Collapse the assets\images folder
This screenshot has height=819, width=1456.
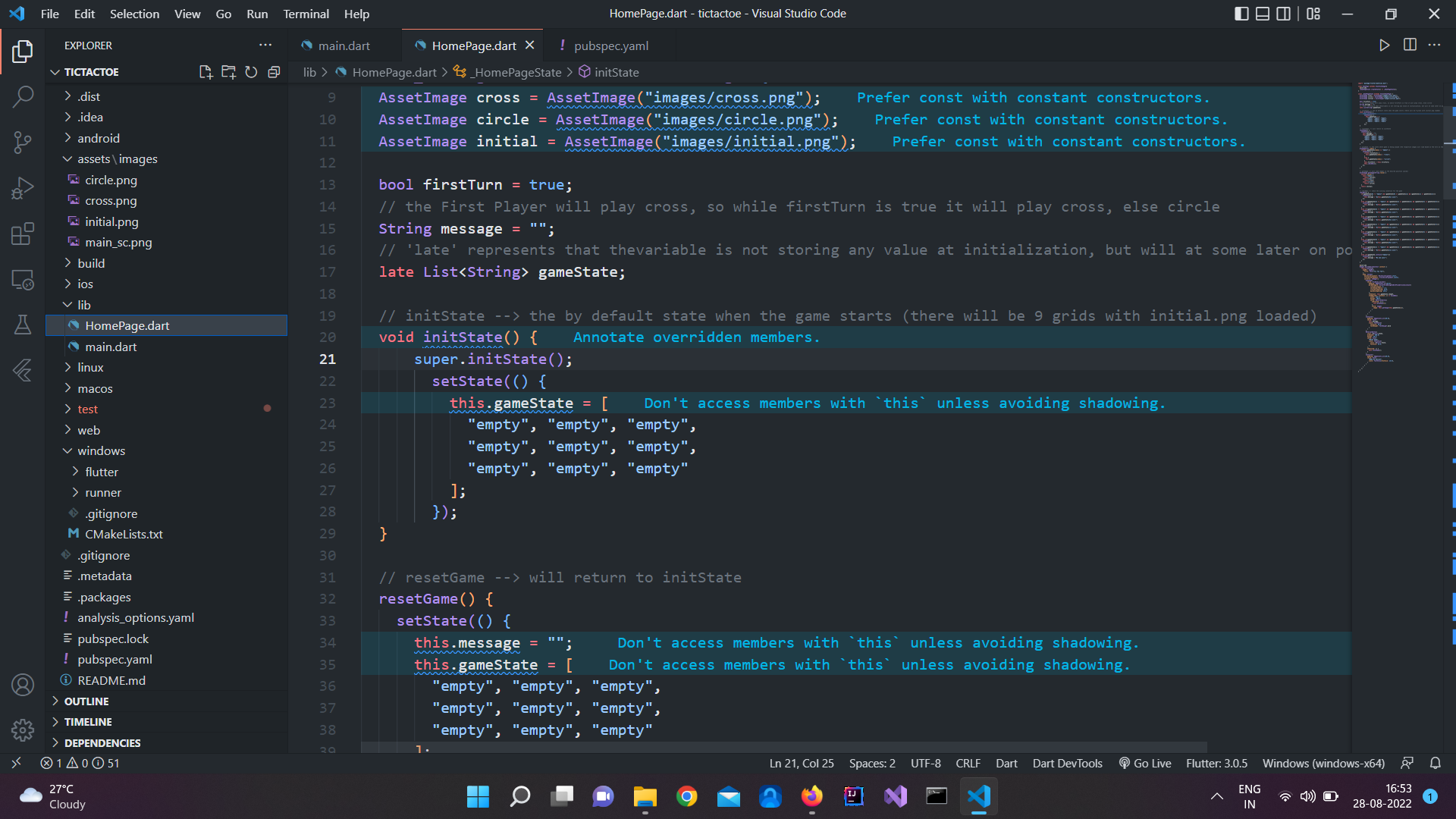[x=117, y=159]
